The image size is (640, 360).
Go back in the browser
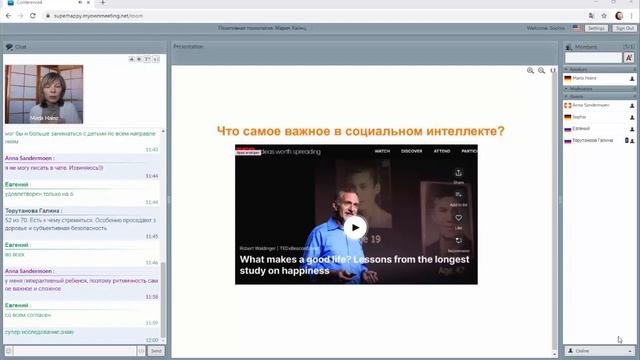[9, 16]
